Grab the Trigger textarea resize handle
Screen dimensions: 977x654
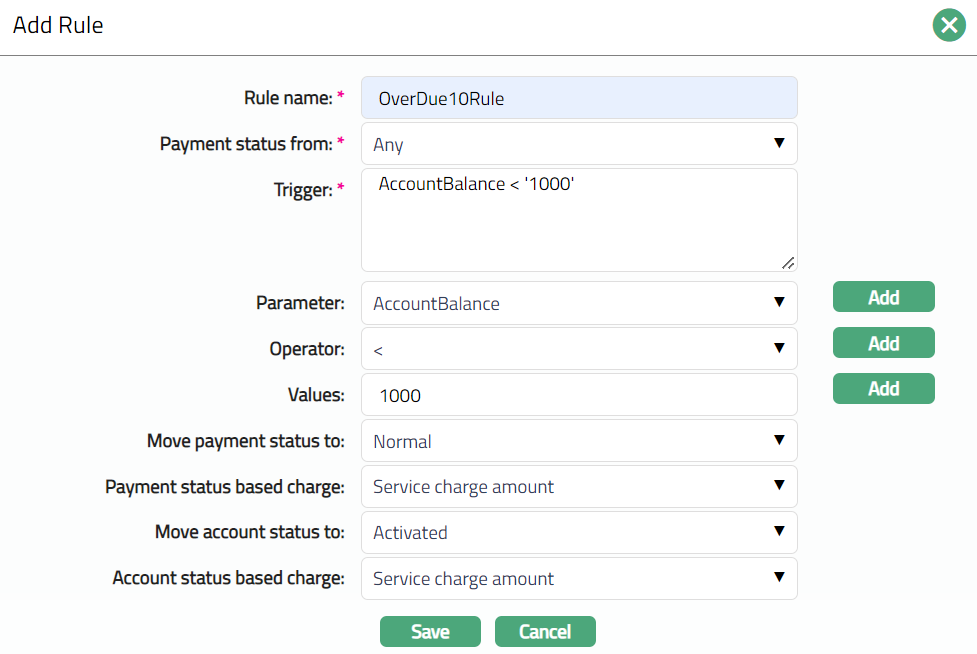coord(788,263)
